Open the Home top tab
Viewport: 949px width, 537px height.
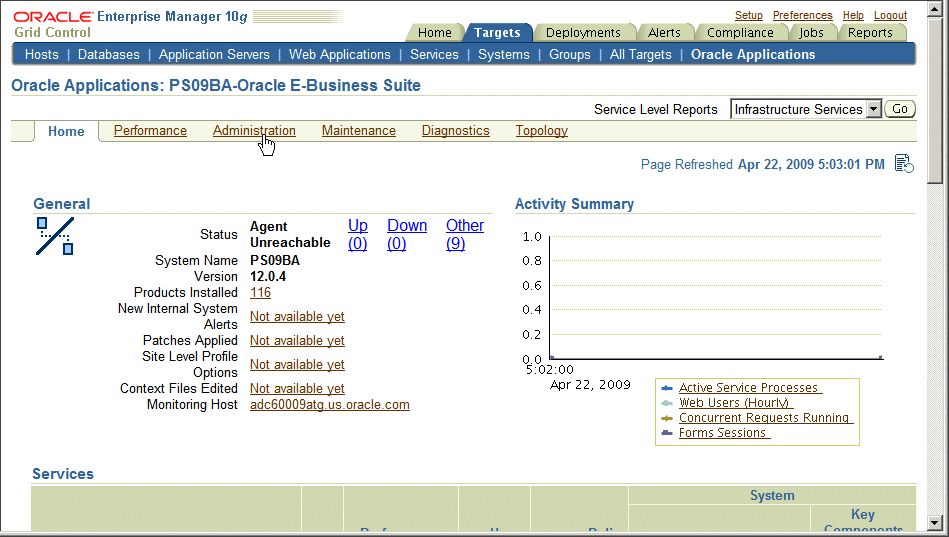point(435,33)
